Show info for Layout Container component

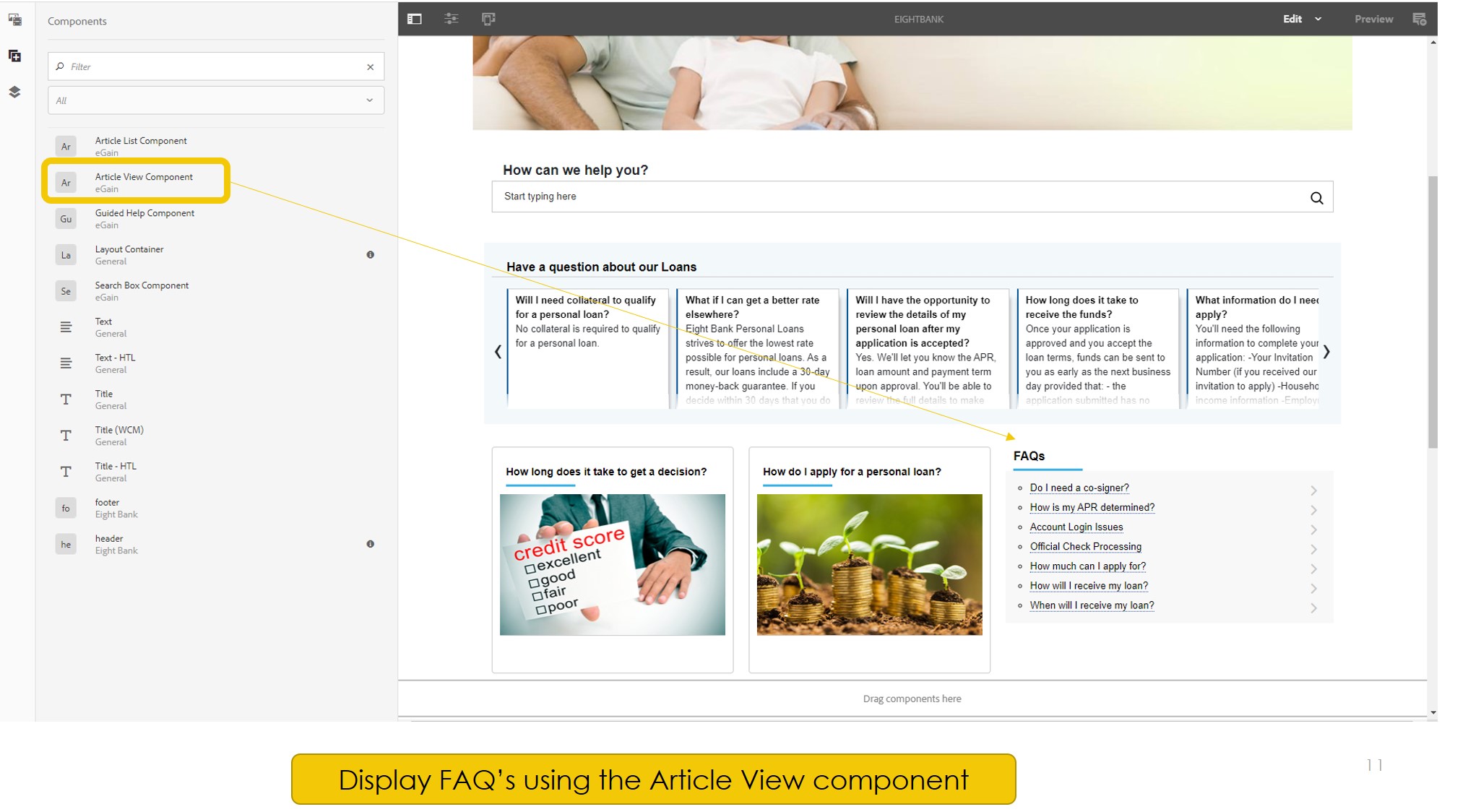371,255
